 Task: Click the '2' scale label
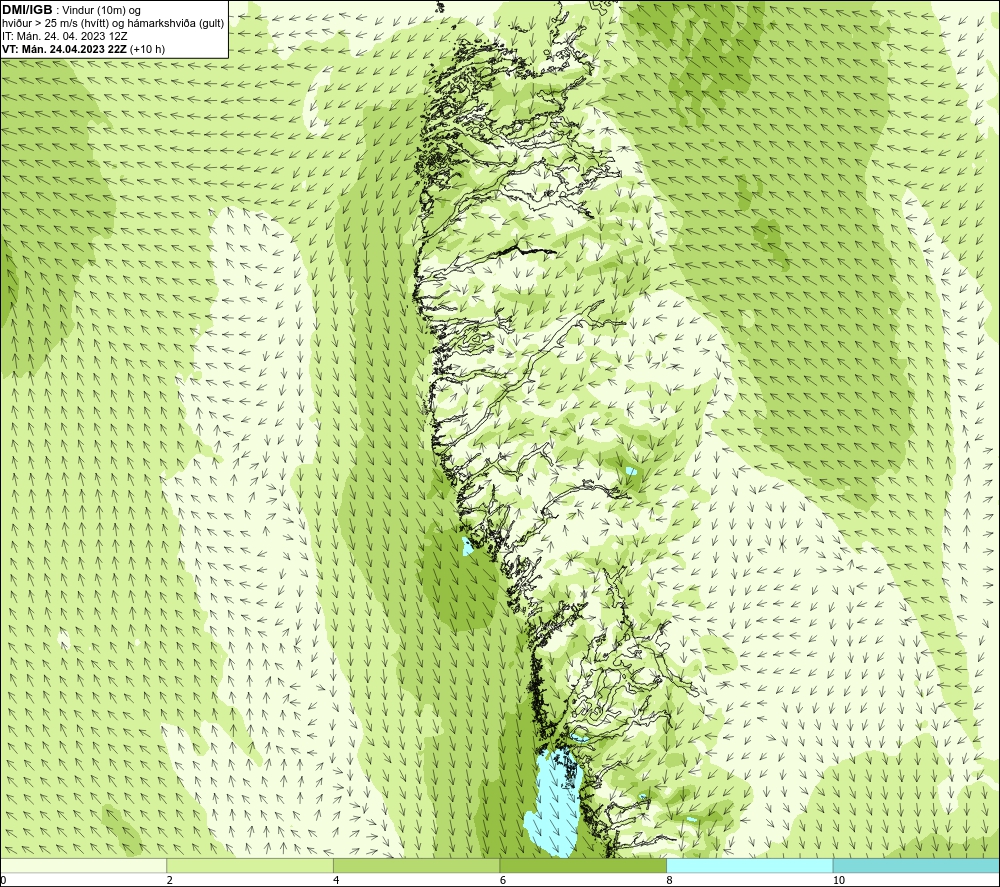click(170, 881)
